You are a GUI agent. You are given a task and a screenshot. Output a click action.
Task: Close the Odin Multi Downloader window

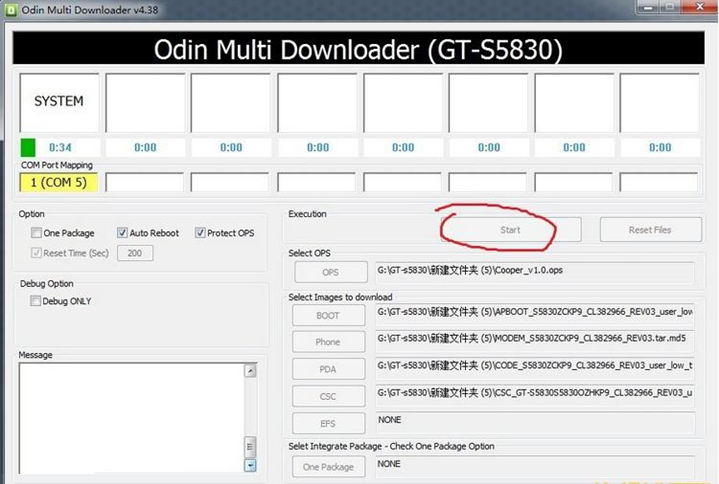tap(700, 6)
